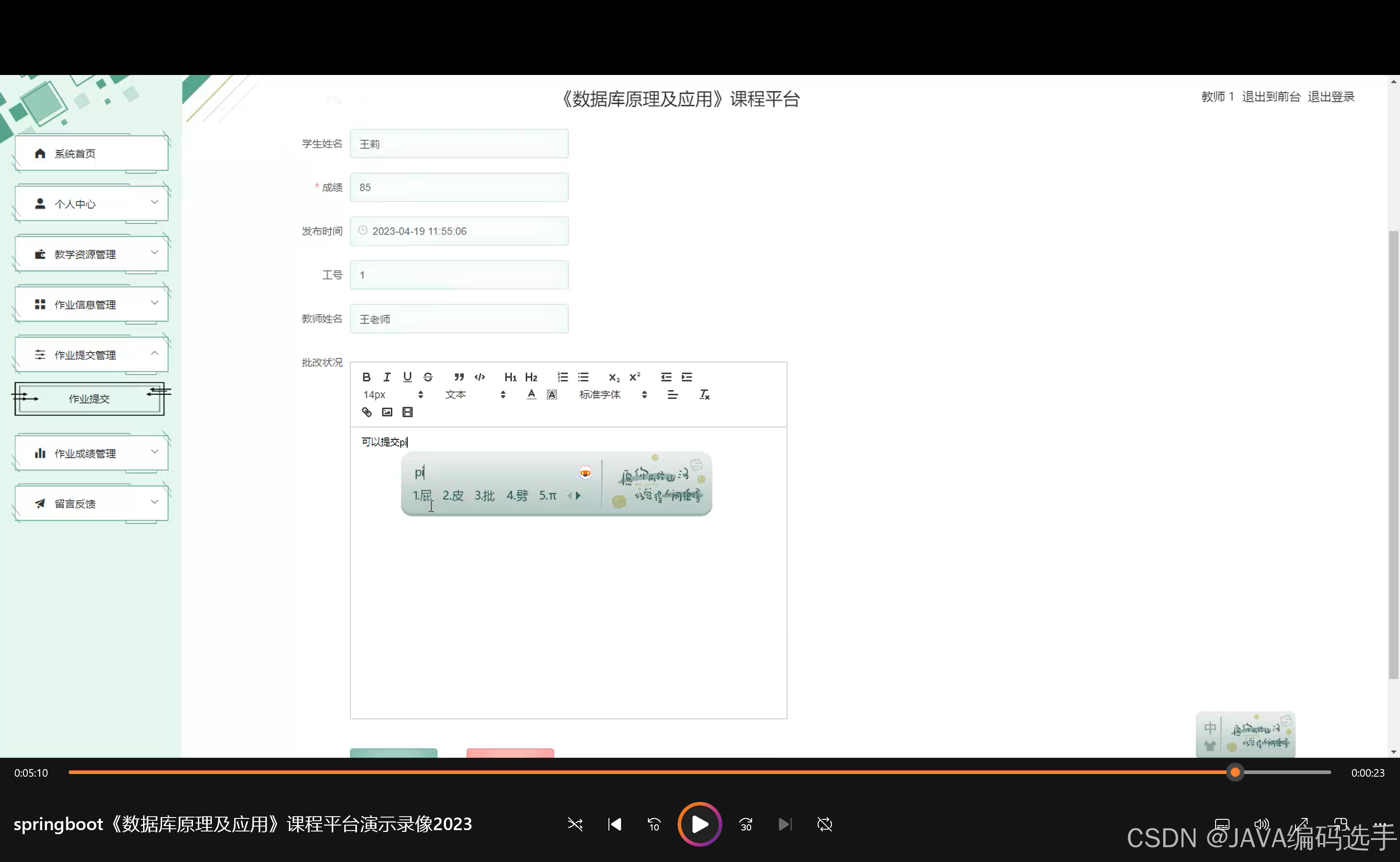Decrease the text indent
This screenshot has height=862, width=1400.
666,377
